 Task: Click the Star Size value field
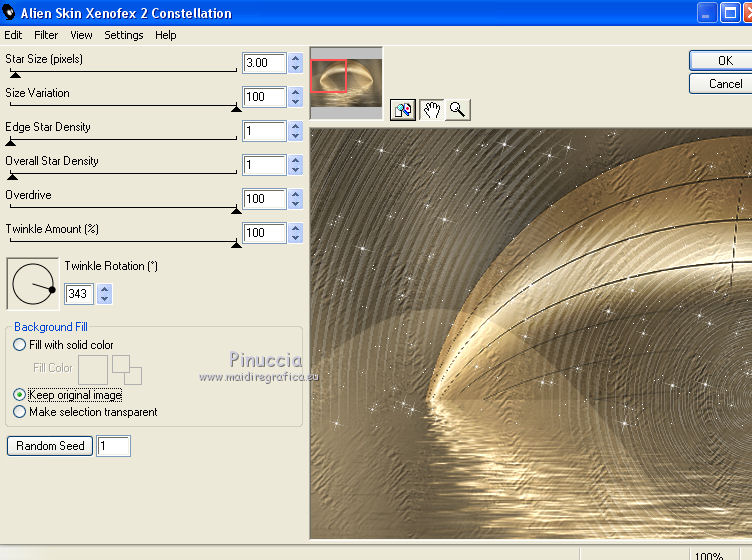[x=265, y=63]
